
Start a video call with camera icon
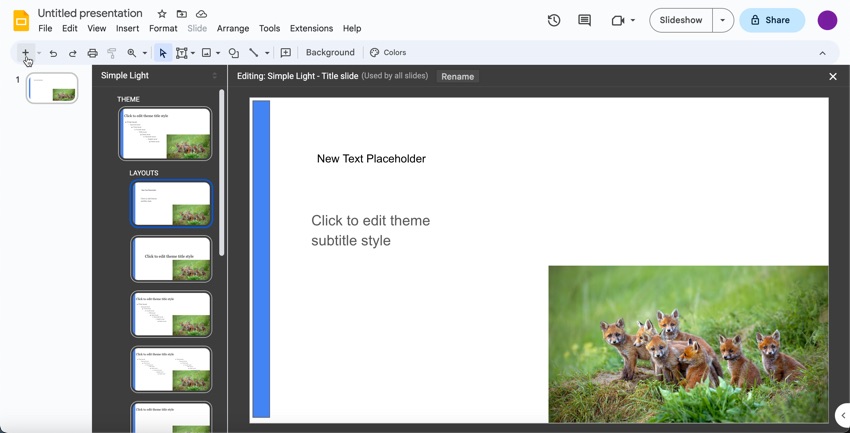[x=618, y=20]
